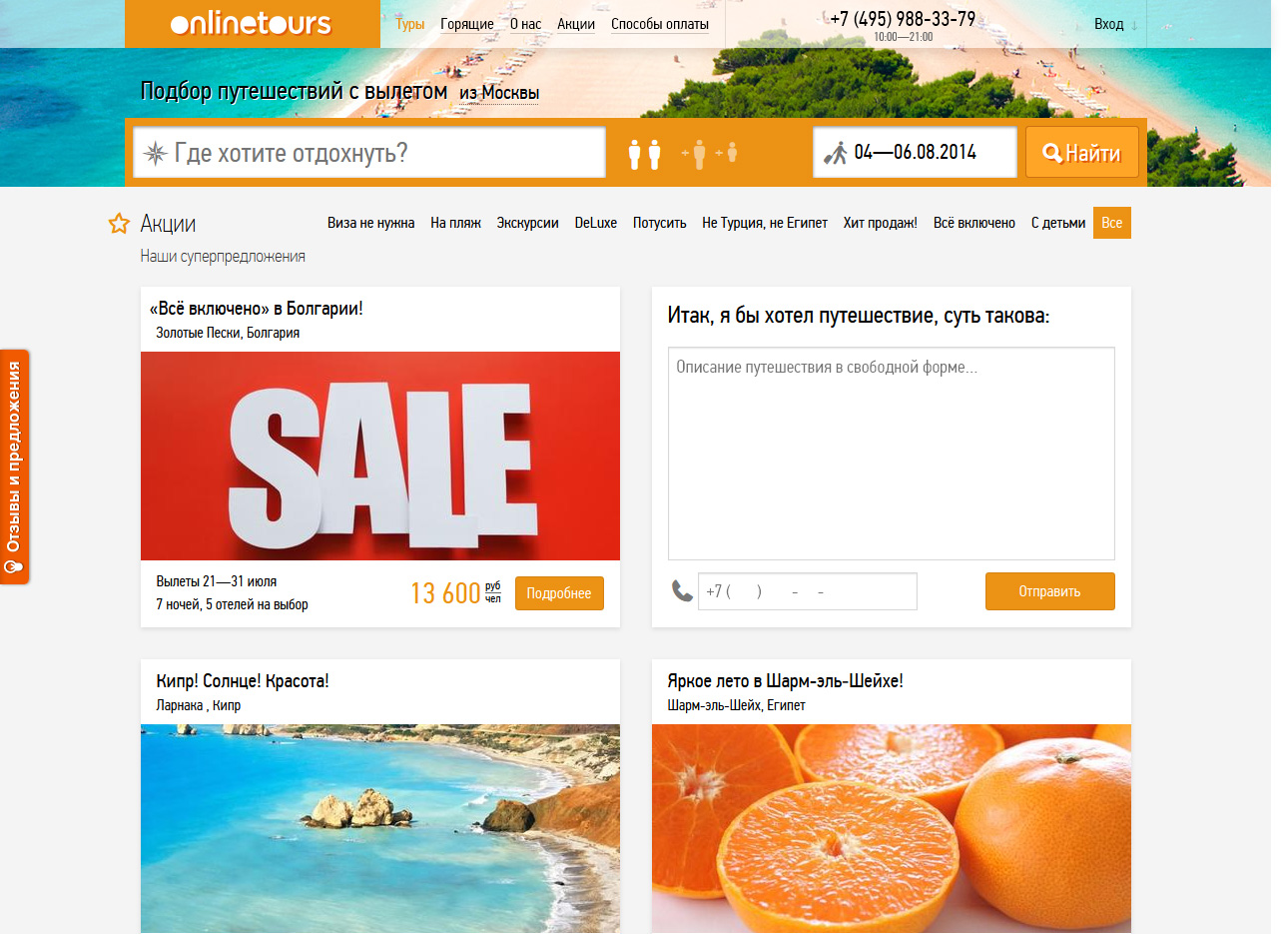Click the Отправить button
Screen dimensions: 1288x934
pos(1050,591)
